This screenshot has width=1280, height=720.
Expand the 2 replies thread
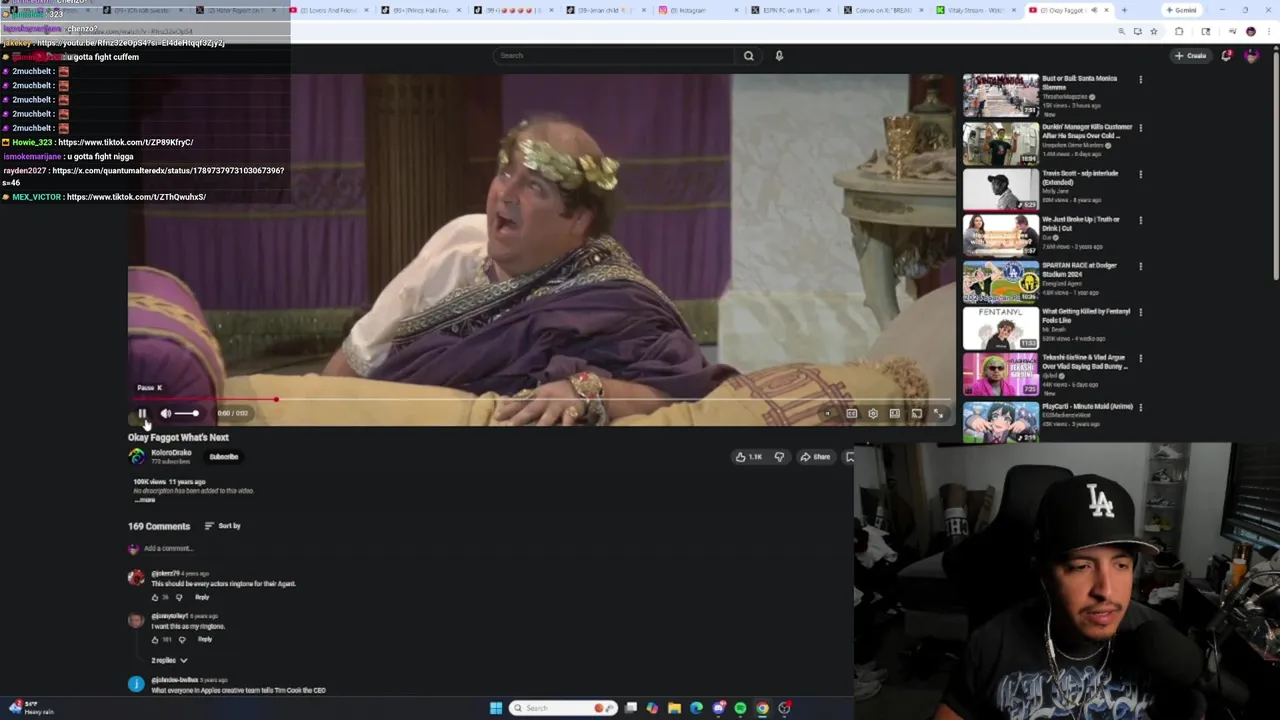pyautogui.click(x=169, y=660)
